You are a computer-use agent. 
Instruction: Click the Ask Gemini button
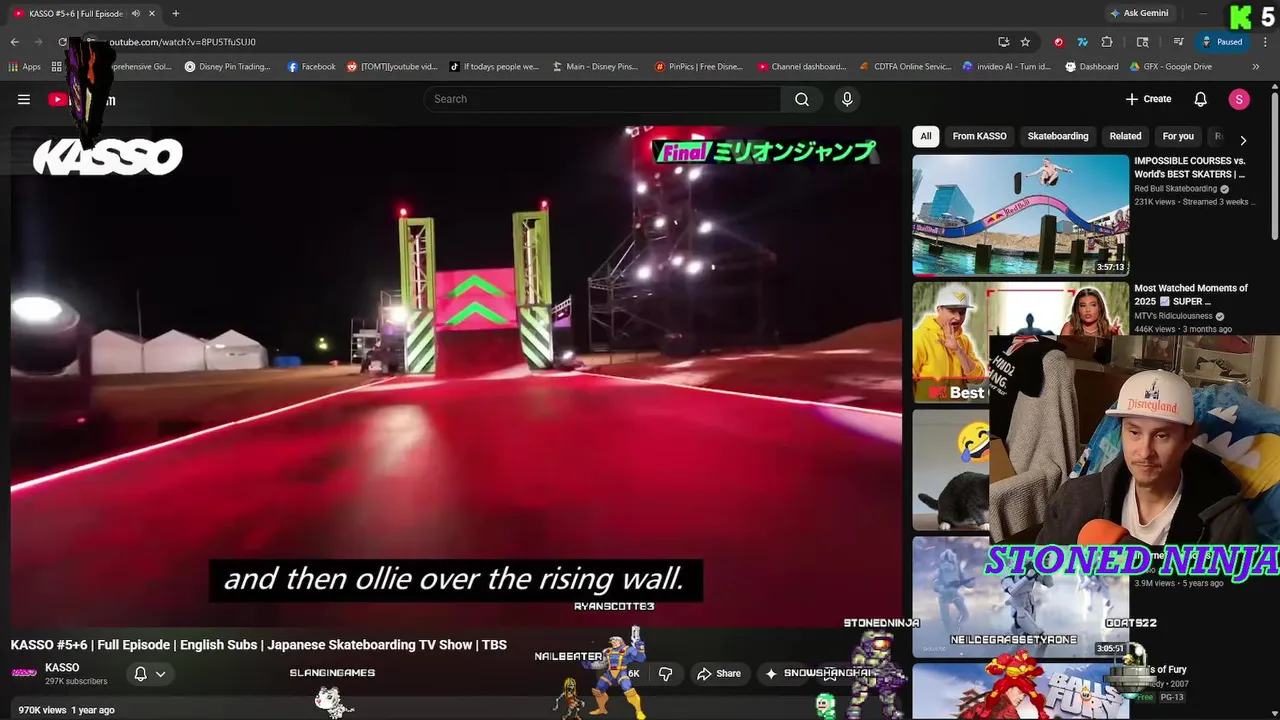coord(1139,13)
